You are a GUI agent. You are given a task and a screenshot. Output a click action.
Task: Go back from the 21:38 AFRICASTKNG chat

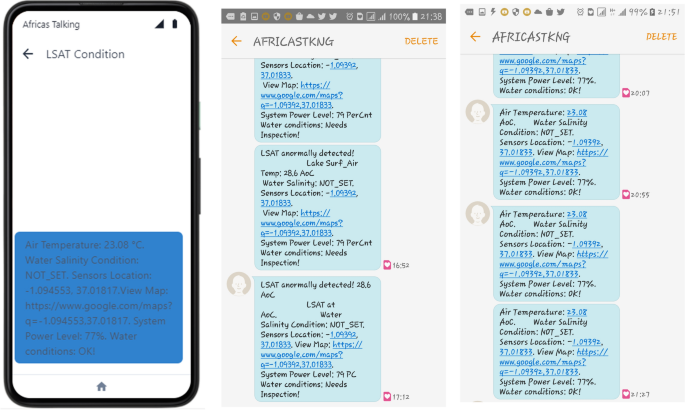tap(236, 41)
